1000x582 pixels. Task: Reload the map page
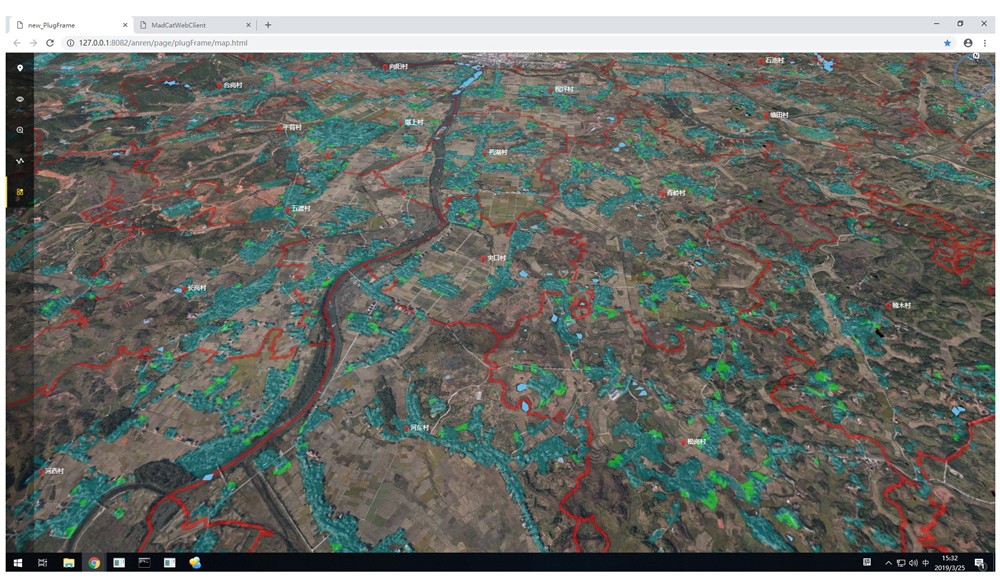tap(50, 43)
